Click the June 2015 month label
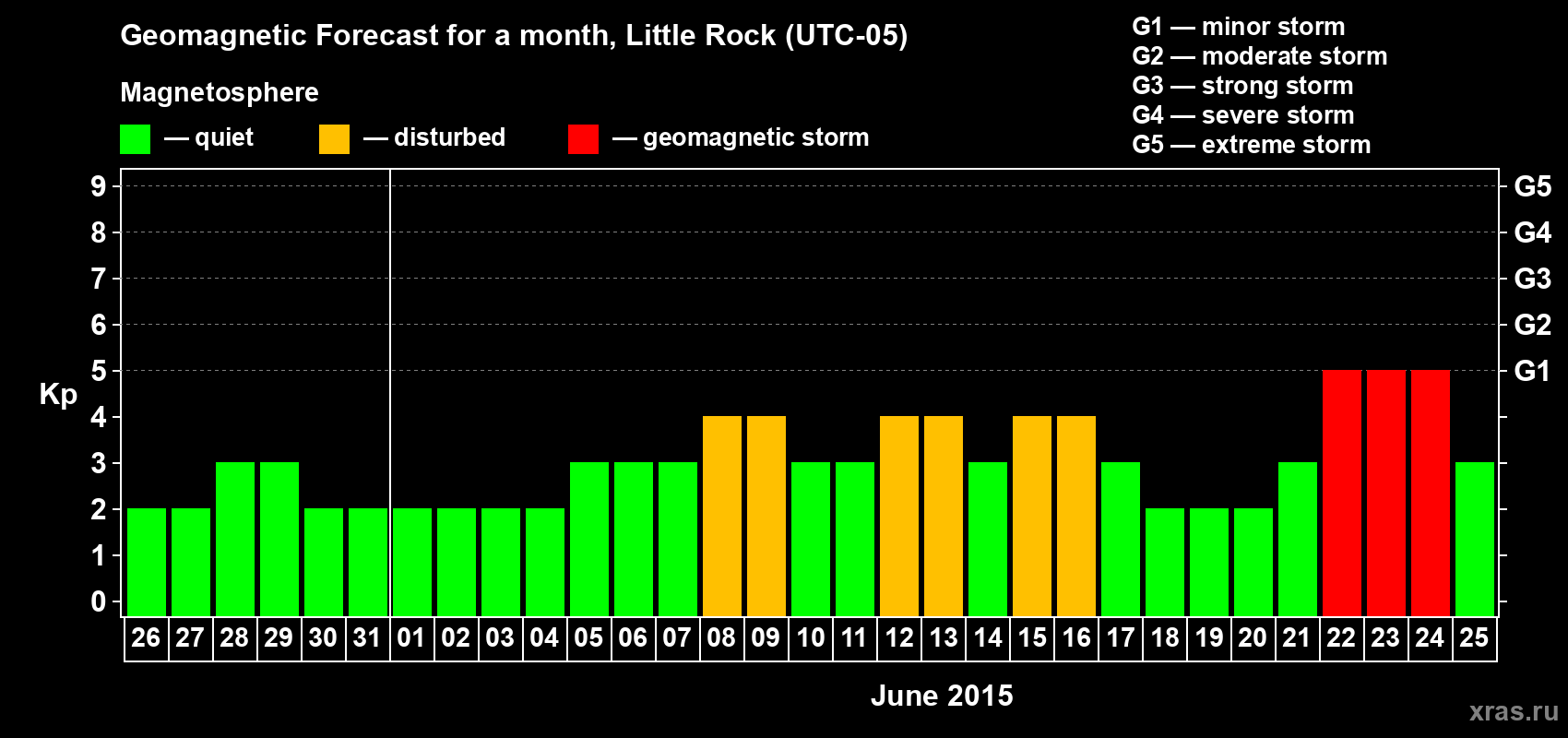This screenshot has width=1568, height=738. [942, 696]
